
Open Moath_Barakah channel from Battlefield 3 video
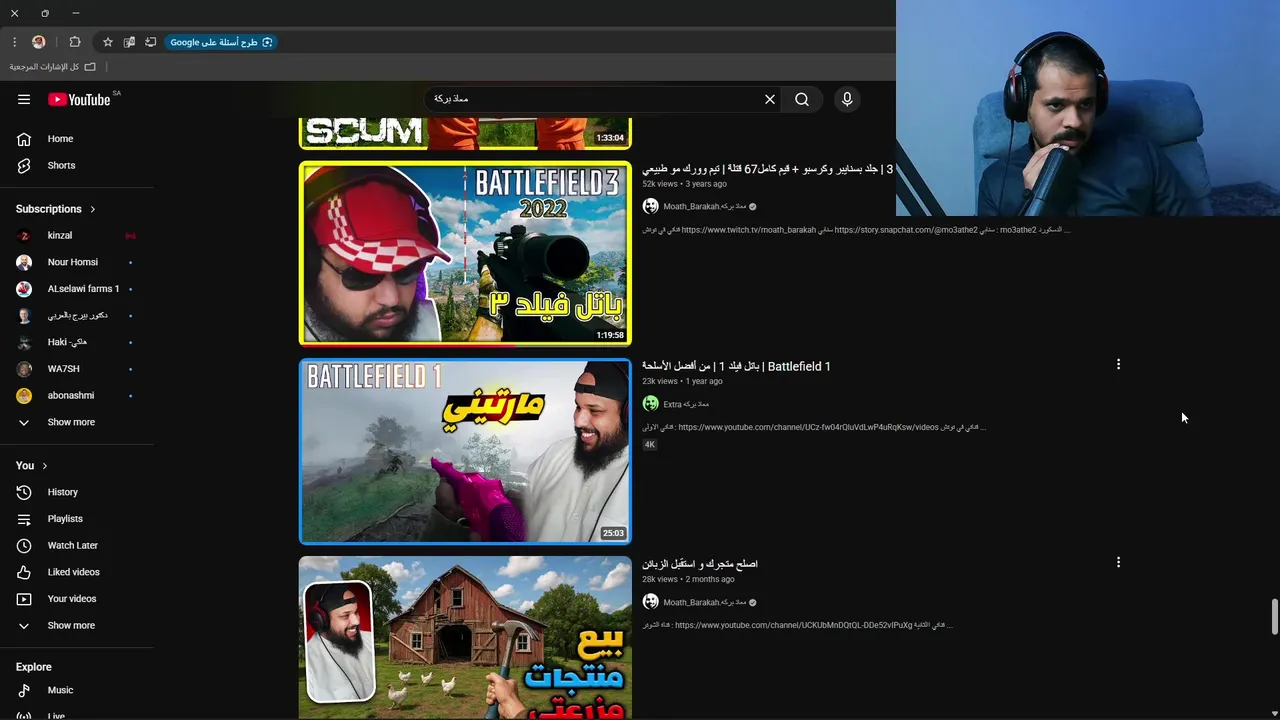(x=705, y=206)
